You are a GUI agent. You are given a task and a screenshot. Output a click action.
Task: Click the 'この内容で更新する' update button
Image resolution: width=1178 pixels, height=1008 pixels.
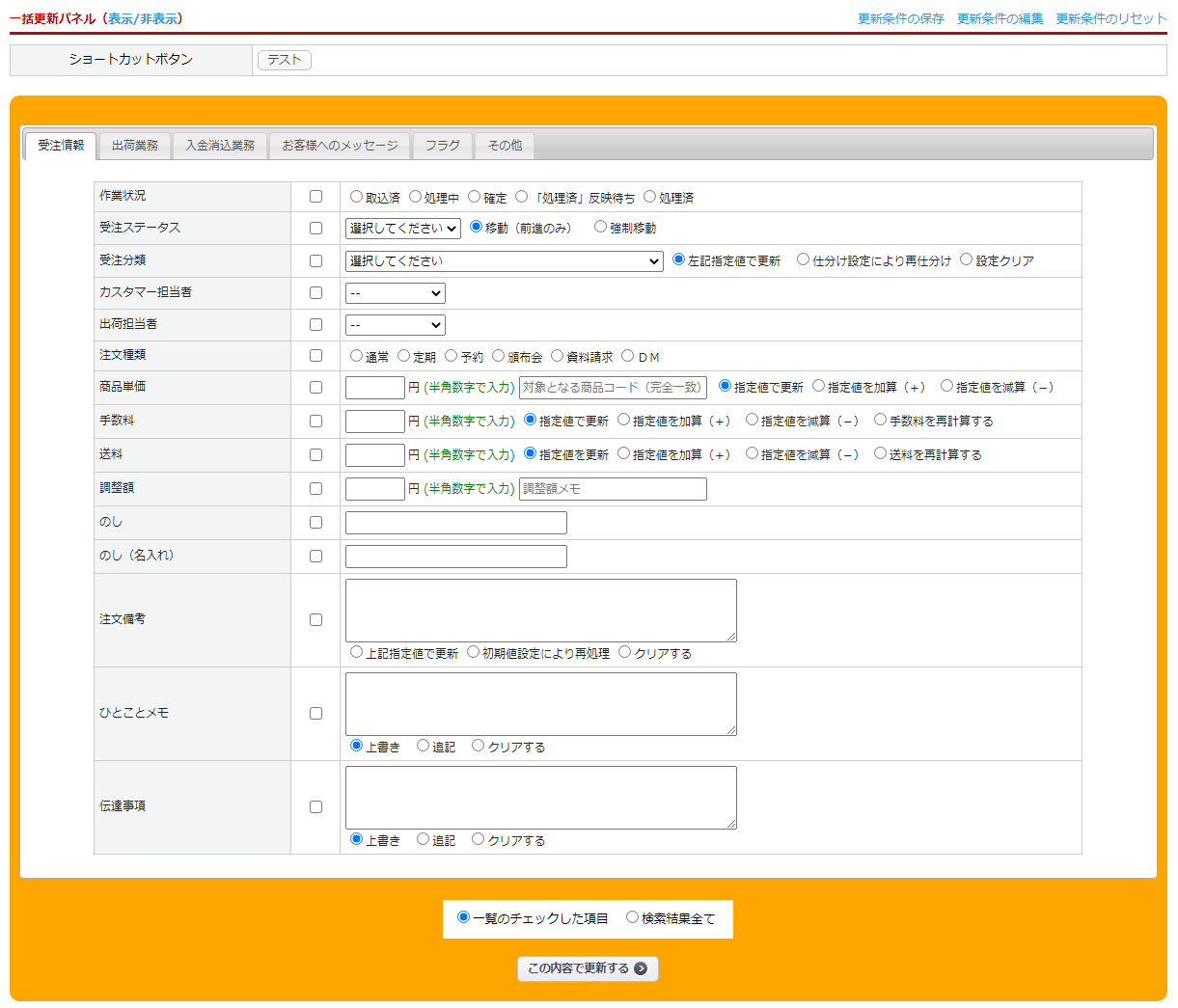click(x=588, y=968)
